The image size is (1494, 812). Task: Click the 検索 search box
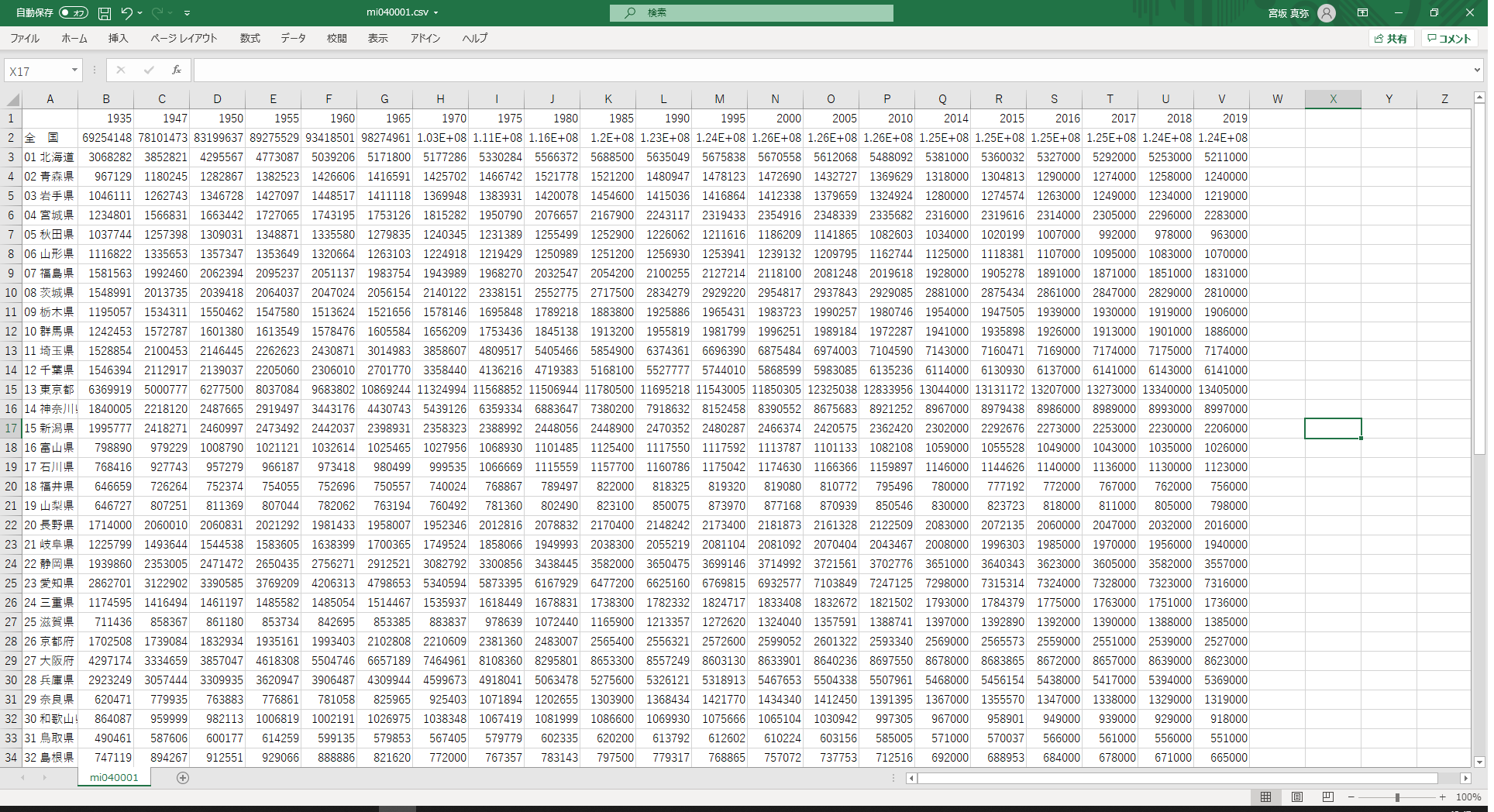(751, 13)
